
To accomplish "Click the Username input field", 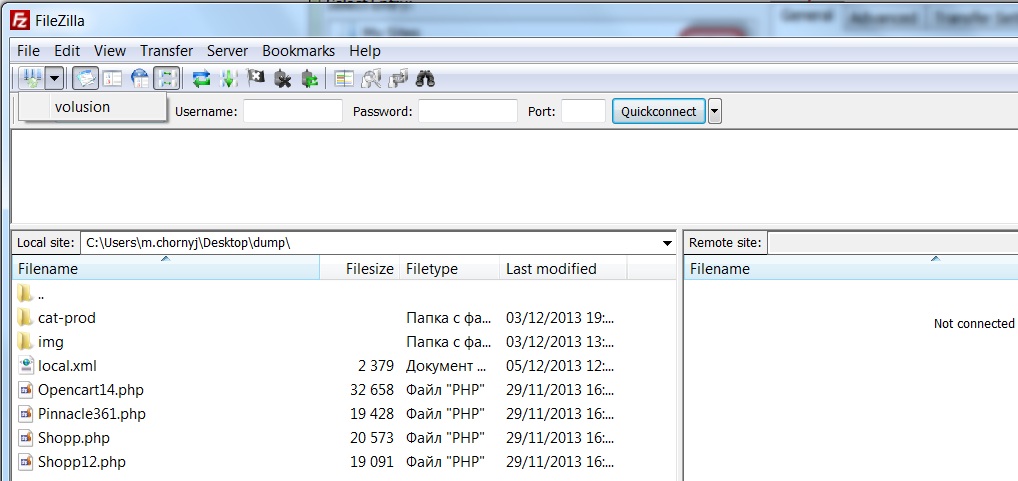I will [x=293, y=111].
